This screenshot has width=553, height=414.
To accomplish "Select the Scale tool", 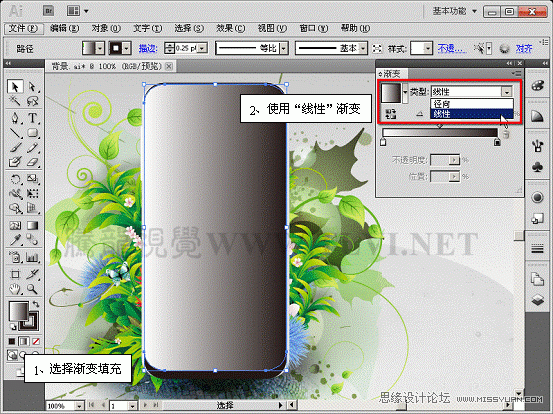I will (32, 179).
